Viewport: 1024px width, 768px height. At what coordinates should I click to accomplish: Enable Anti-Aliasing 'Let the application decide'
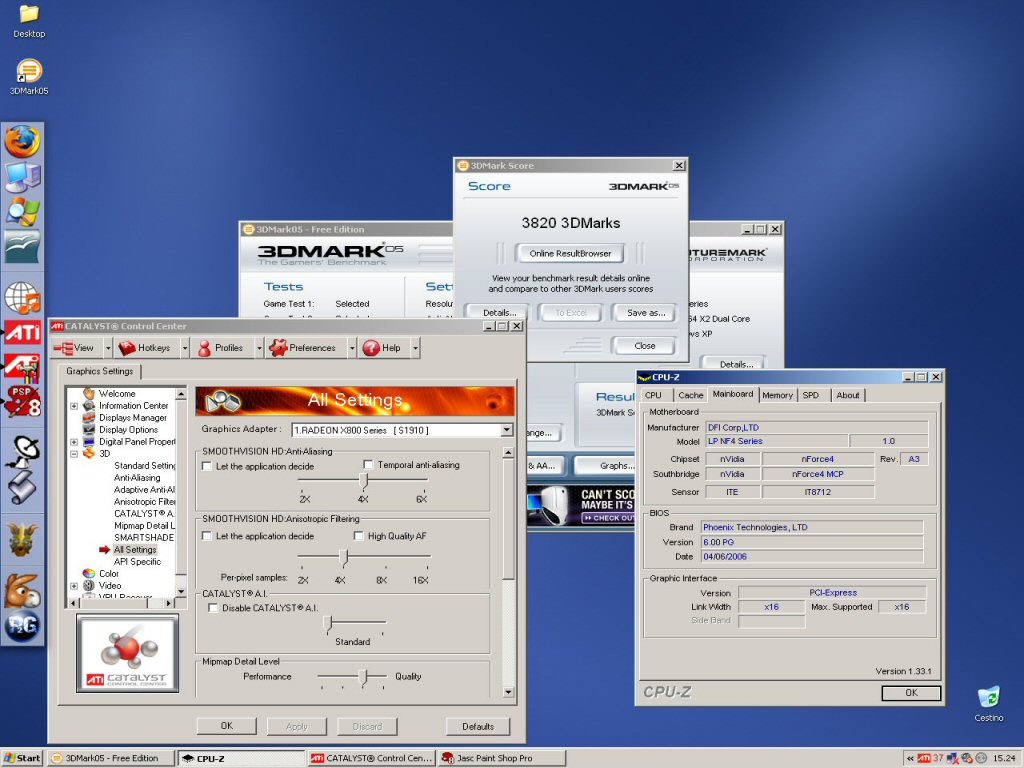point(207,466)
